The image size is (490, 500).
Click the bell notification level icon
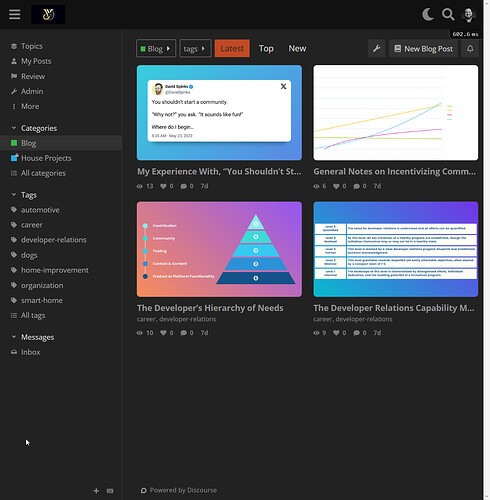(470, 48)
